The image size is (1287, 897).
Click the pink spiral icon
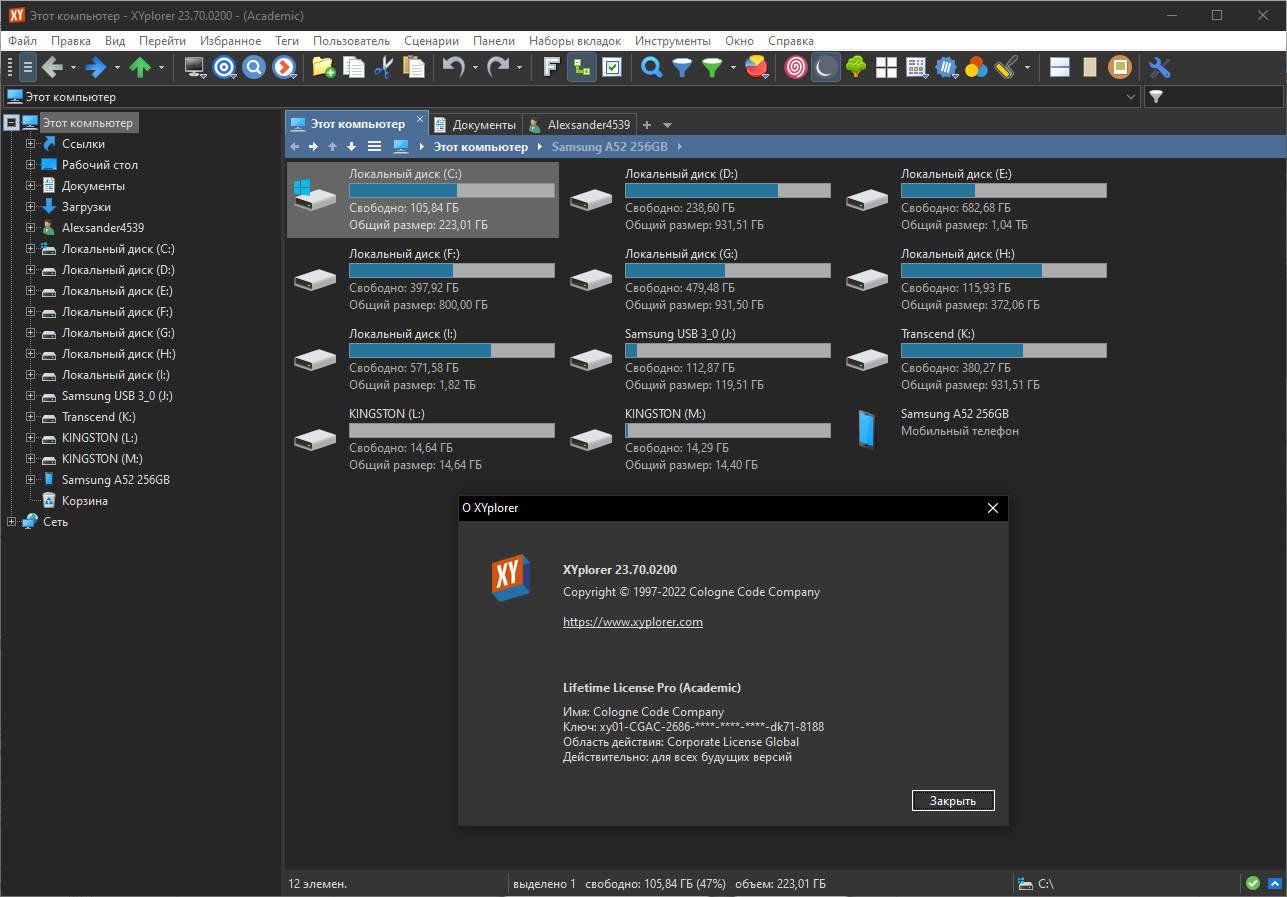click(796, 68)
